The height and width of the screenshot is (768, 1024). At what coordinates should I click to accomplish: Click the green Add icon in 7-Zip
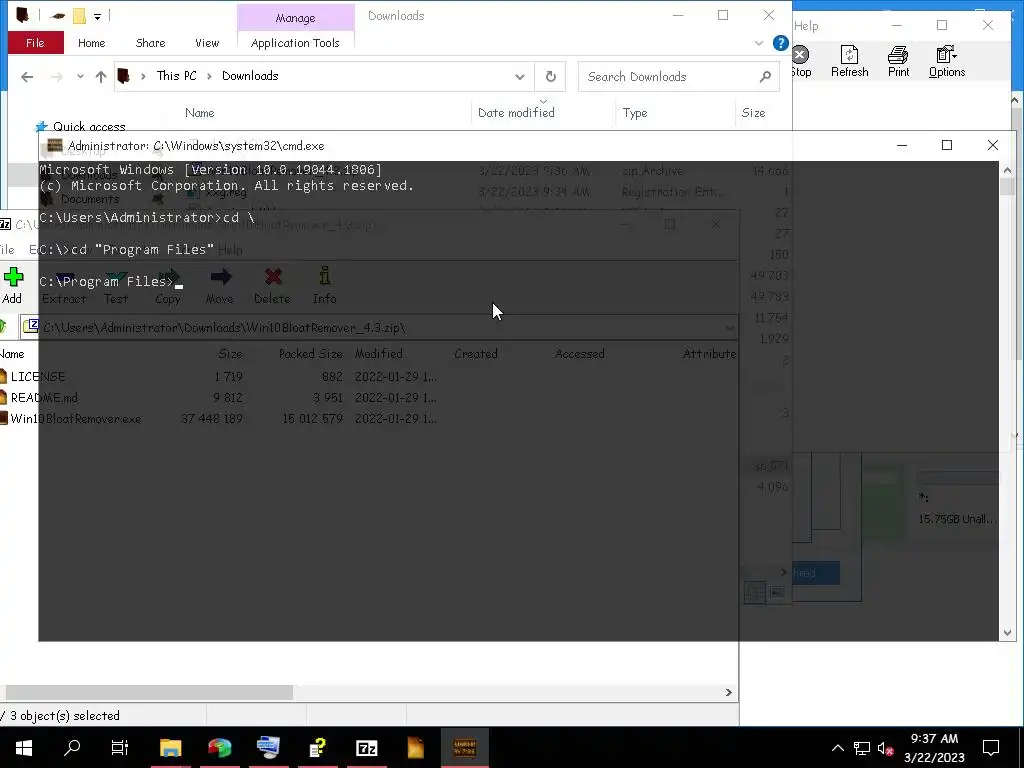point(13,277)
